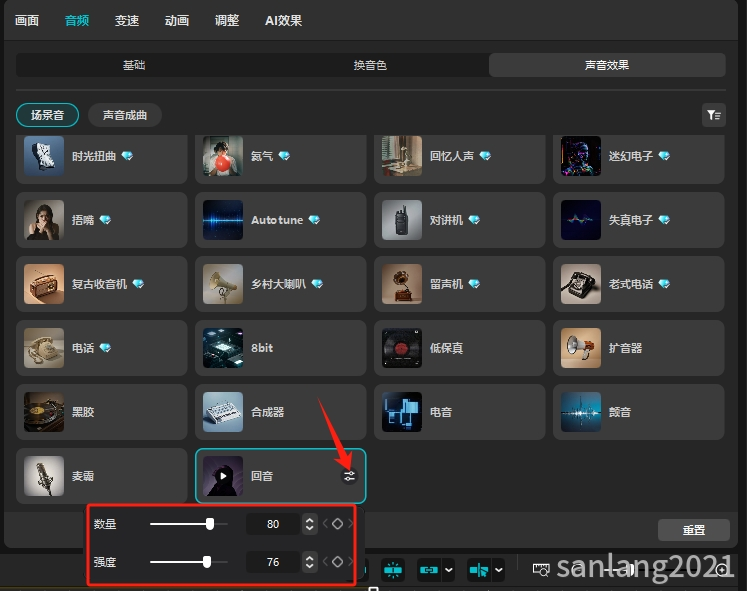Play the 回音 effect preview
The height and width of the screenshot is (591, 747).
pos(223,476)
